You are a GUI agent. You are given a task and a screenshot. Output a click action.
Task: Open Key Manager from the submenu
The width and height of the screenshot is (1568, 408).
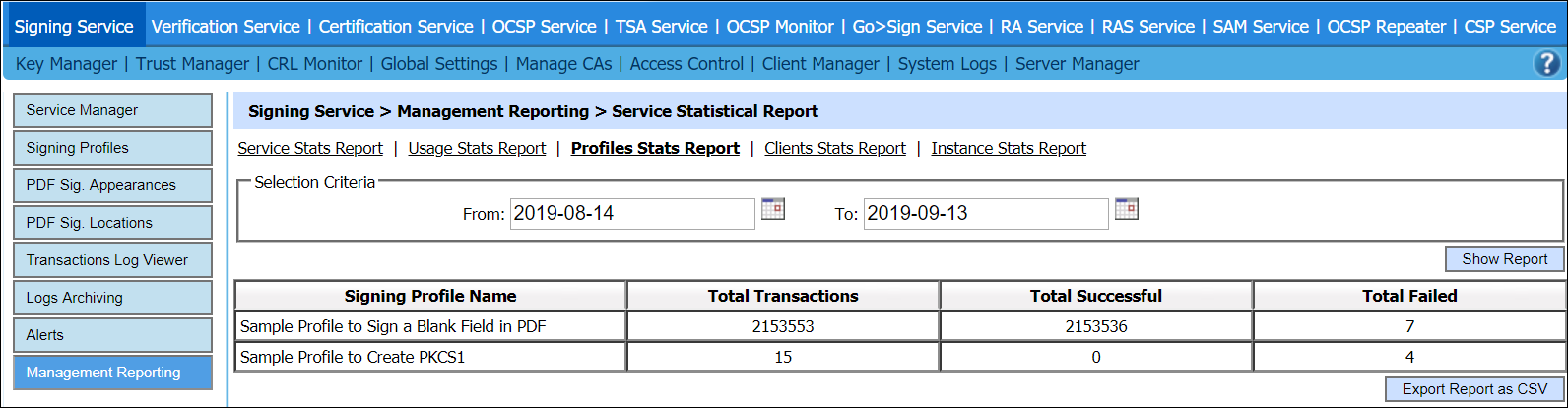click(x=67, y=64)
